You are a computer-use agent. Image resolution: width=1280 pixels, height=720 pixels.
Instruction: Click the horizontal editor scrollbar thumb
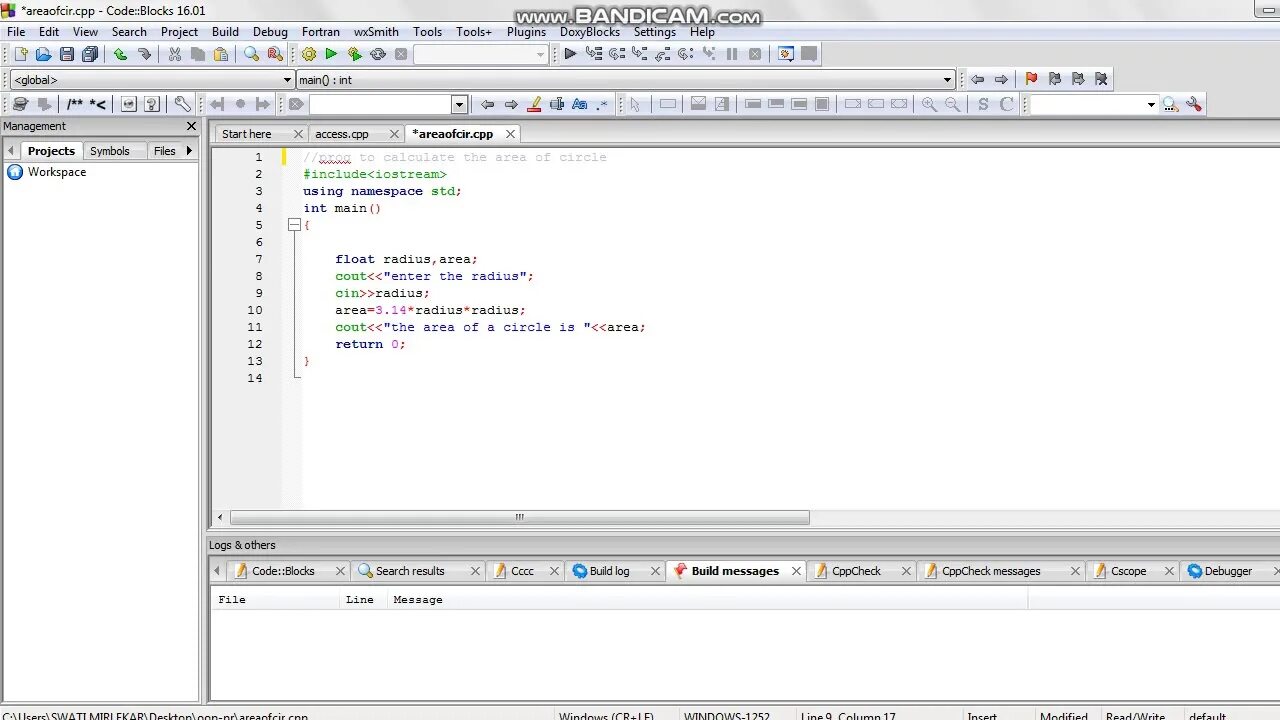point(519,517)
